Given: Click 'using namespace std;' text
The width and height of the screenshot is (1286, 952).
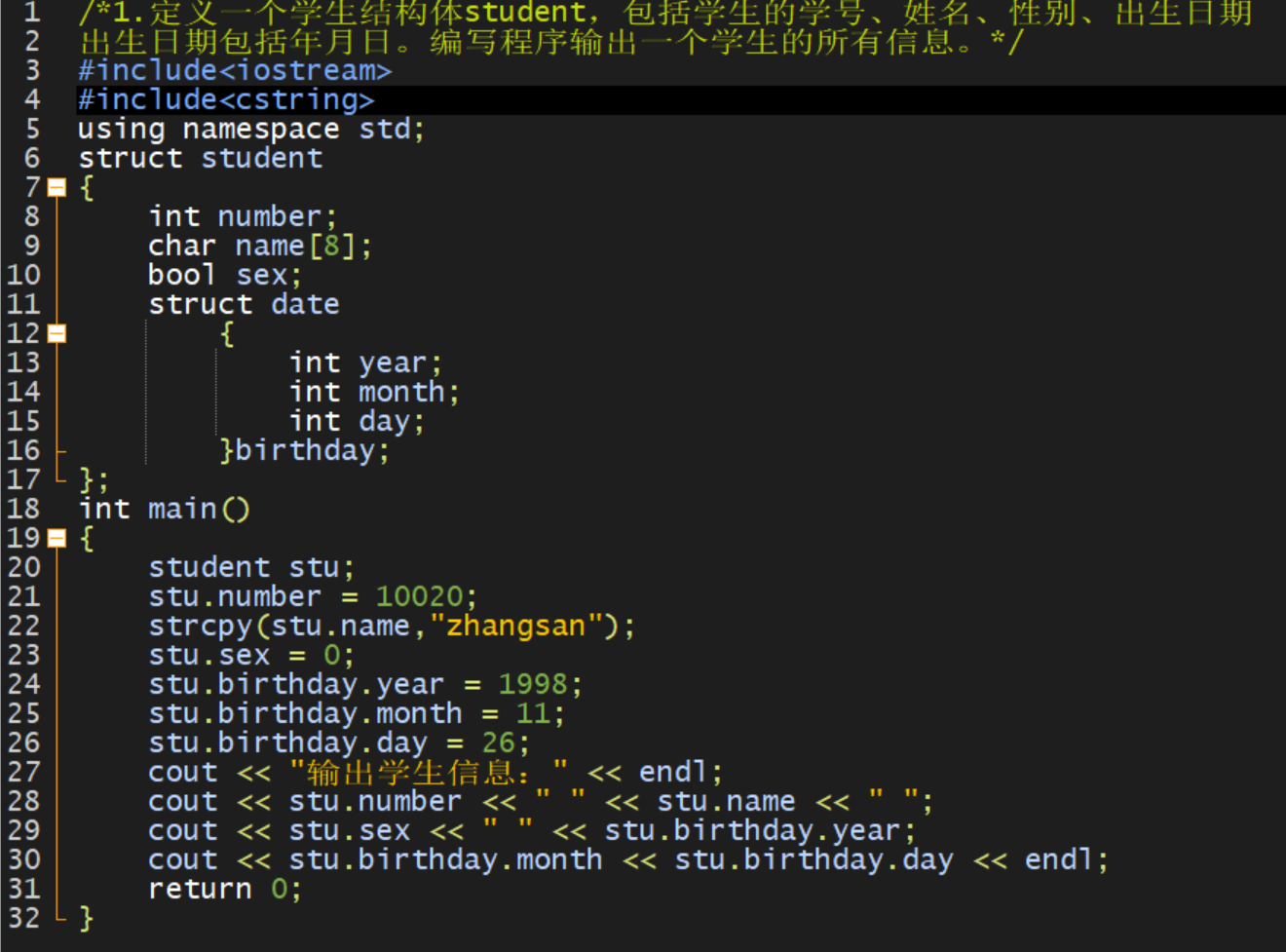Looking at the screenshot, I should [x=251, y=129].
